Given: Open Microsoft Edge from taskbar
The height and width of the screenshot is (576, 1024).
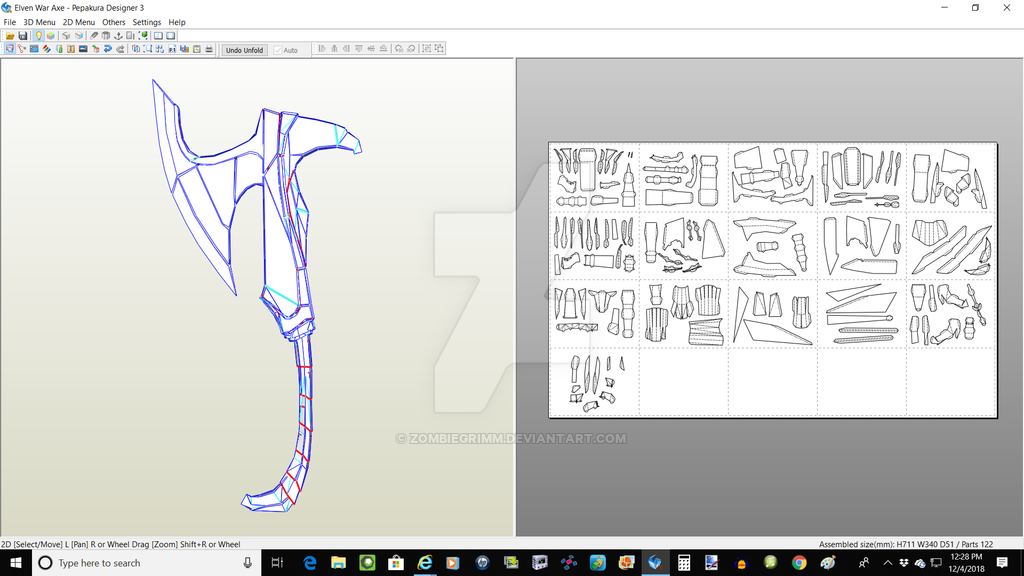Looking at the screenshot, I should [310, 562].
